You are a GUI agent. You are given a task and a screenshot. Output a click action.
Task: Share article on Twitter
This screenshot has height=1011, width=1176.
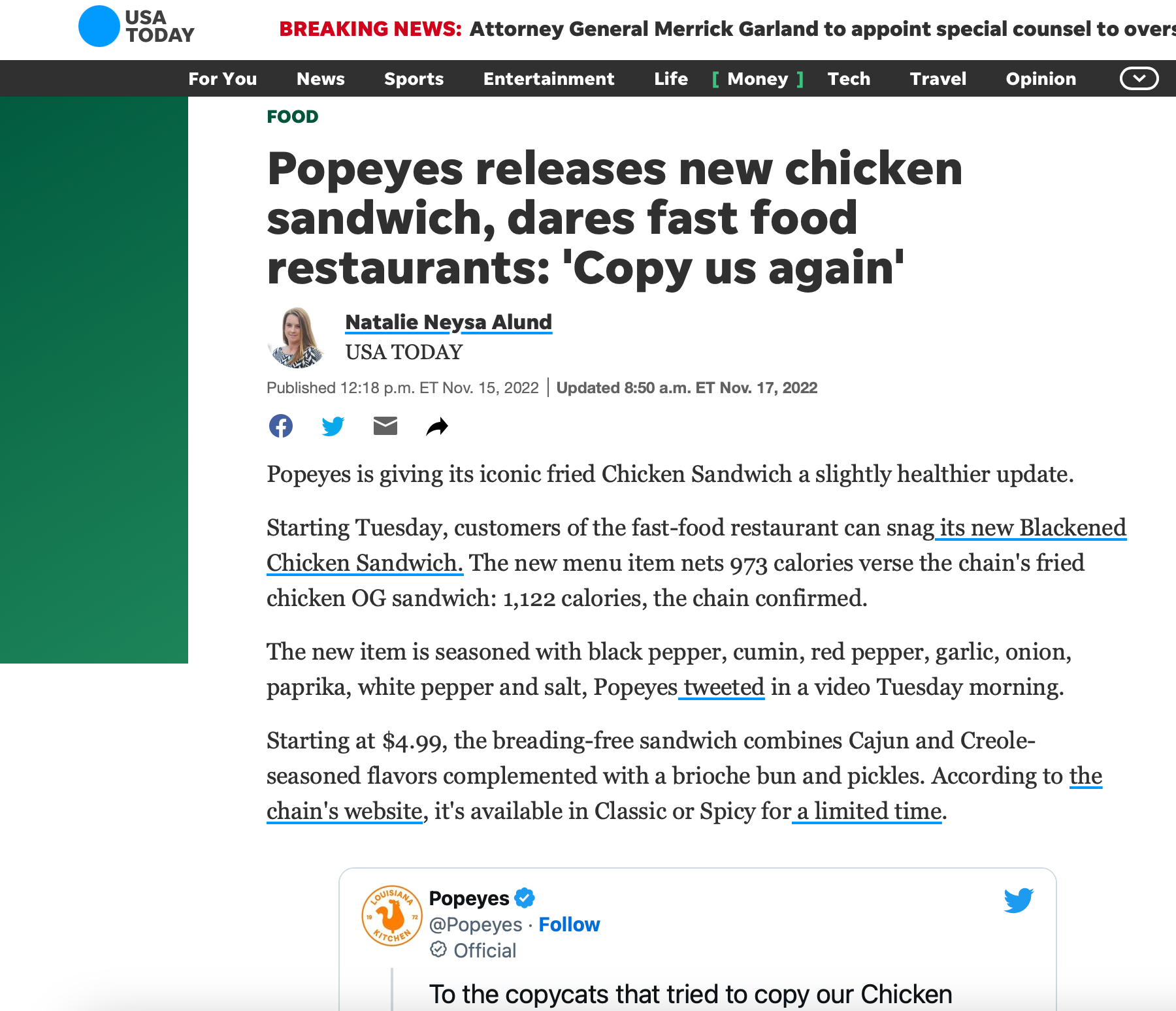point(333,426)
